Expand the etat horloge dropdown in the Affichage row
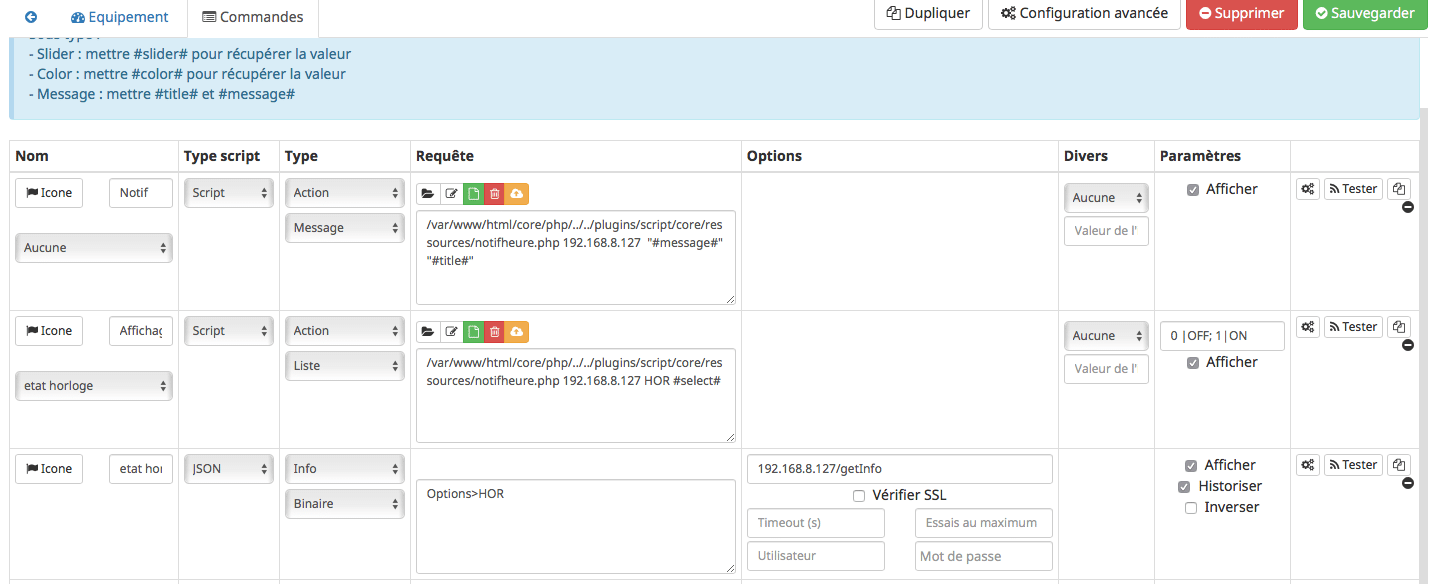The image size is (1434, 584). (x=93, y=386)
